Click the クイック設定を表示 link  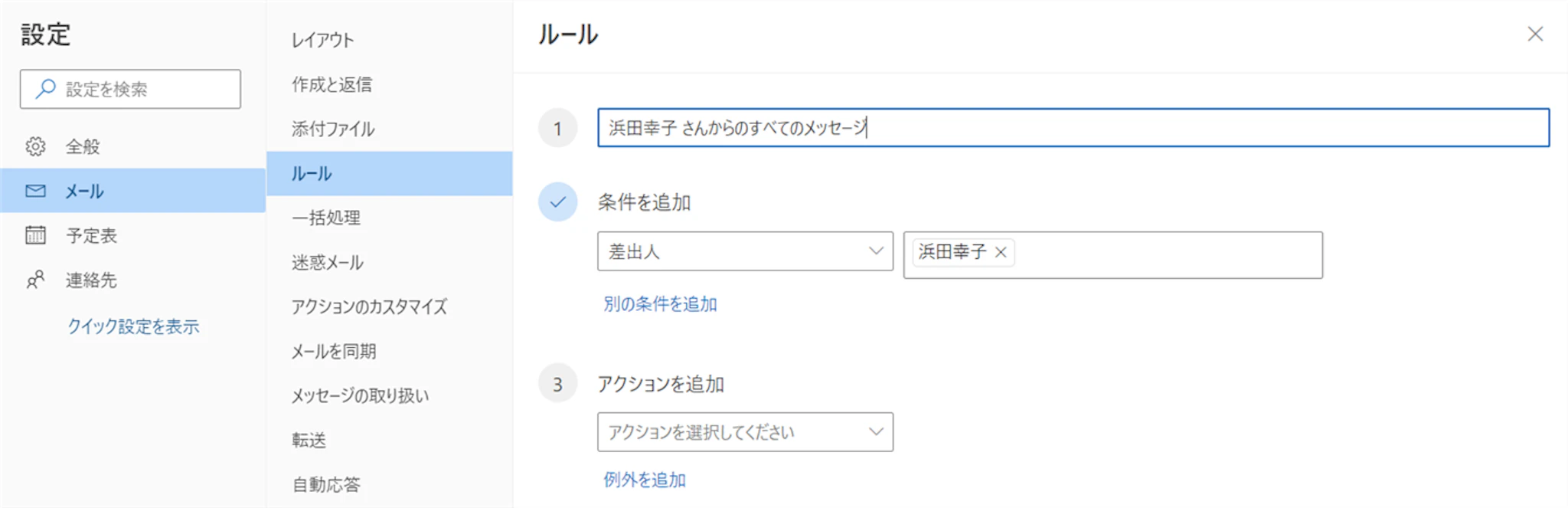pos(133,326)
